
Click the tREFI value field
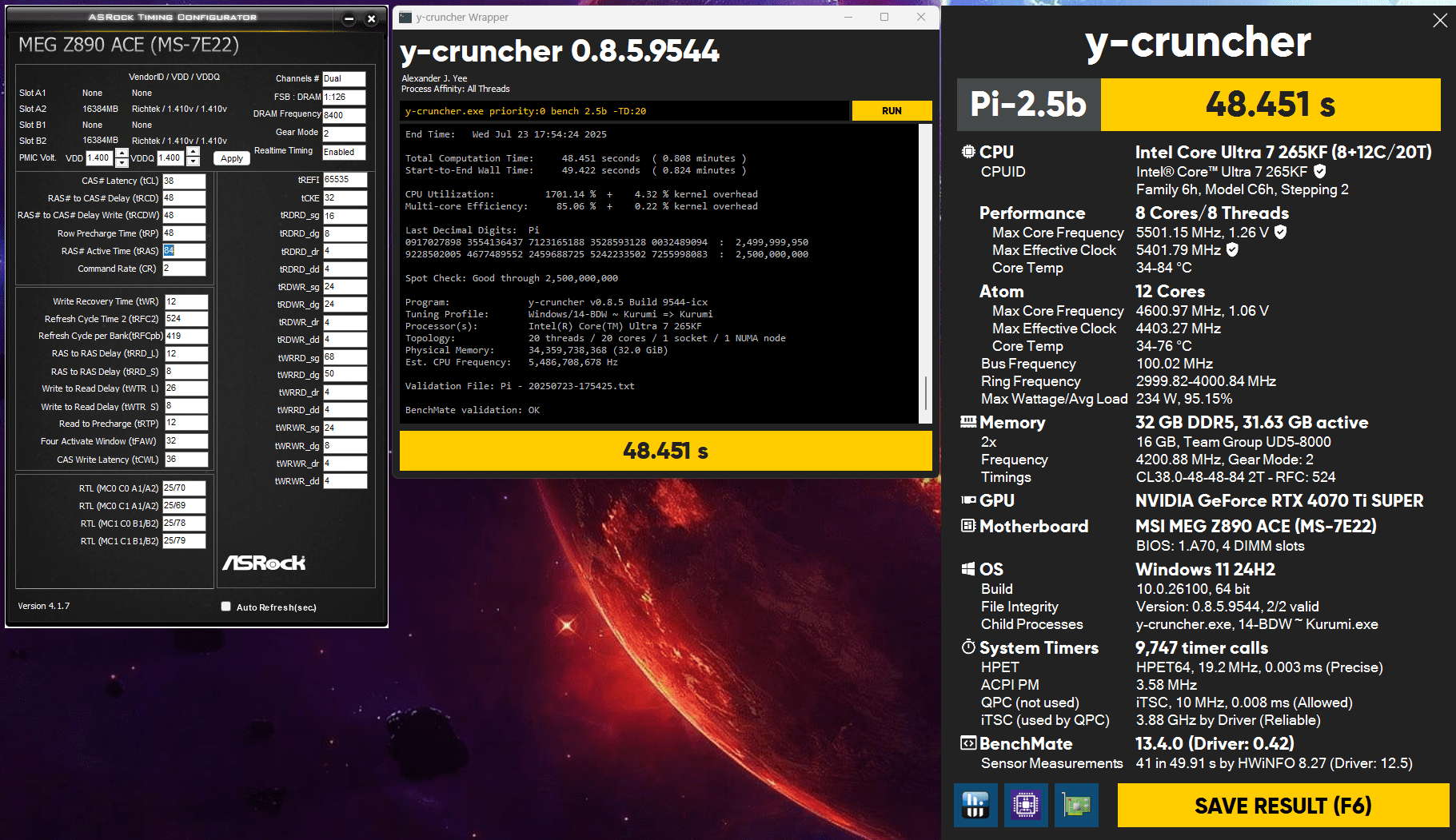pyautogui.click(x=345, y=180)
